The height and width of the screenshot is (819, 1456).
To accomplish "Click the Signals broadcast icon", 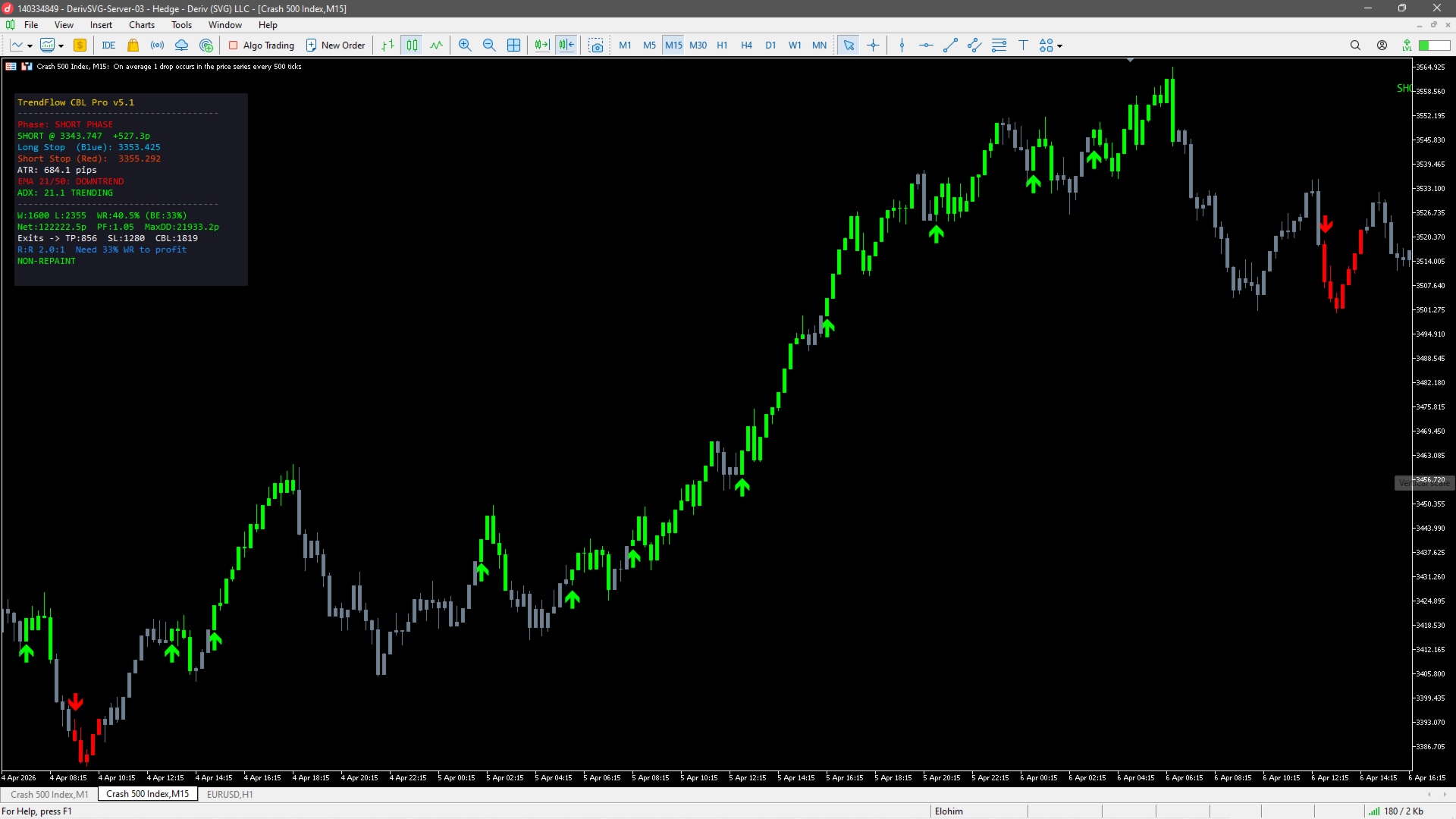I will [x=157, y=45].
